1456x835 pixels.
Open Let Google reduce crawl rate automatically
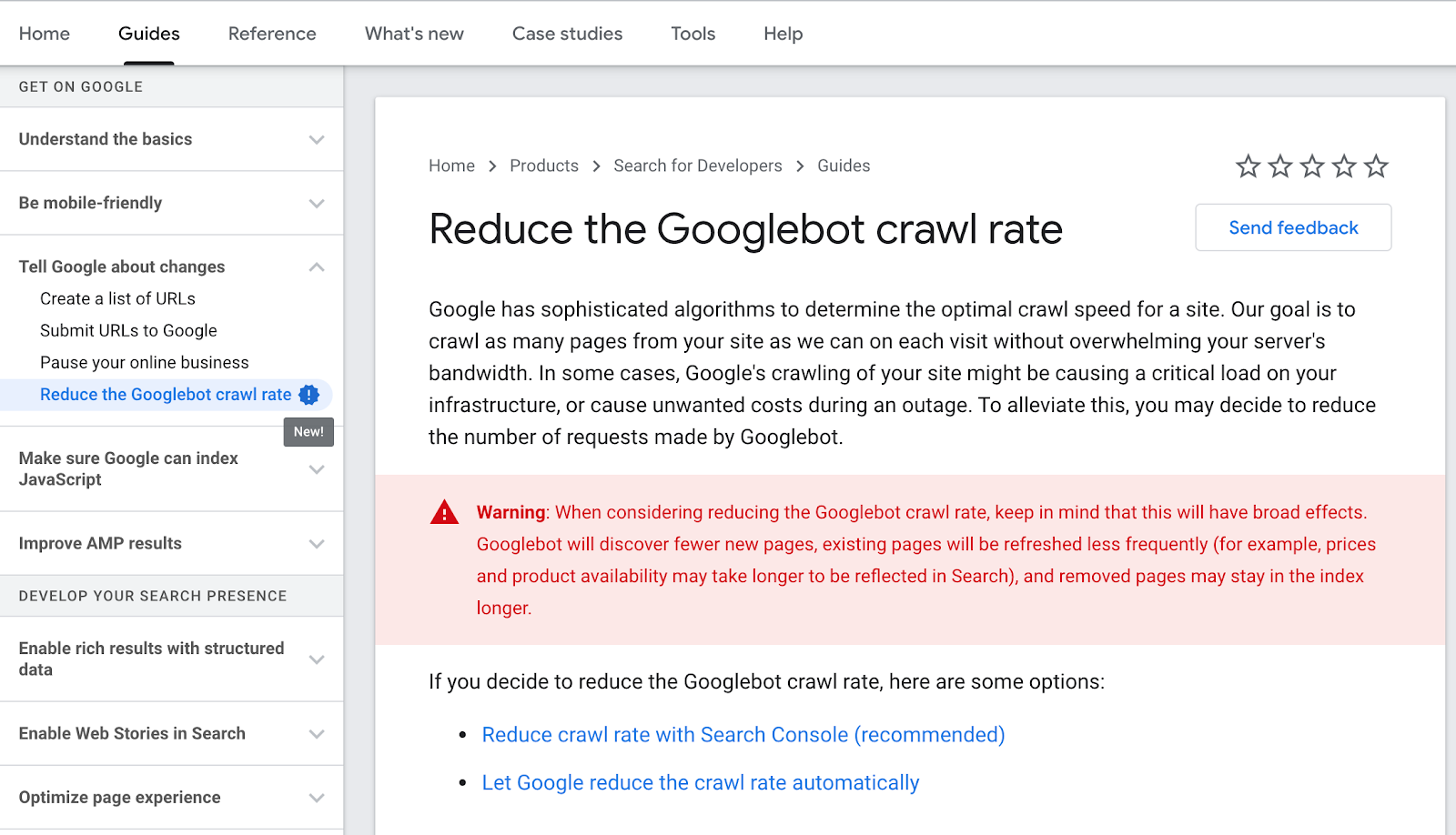click(700, 783)
